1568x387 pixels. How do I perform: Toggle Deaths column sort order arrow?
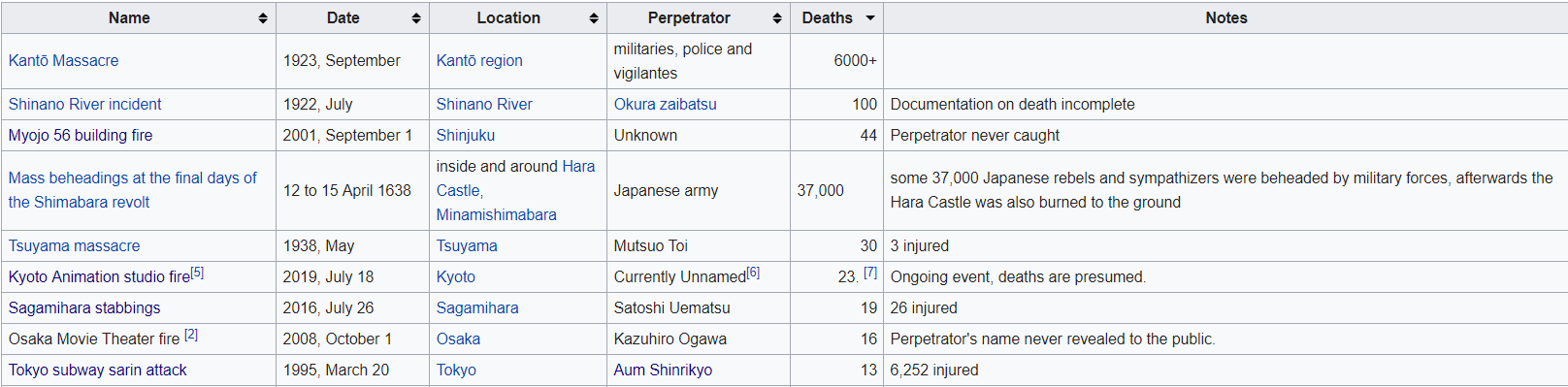[x=870, y=18]
